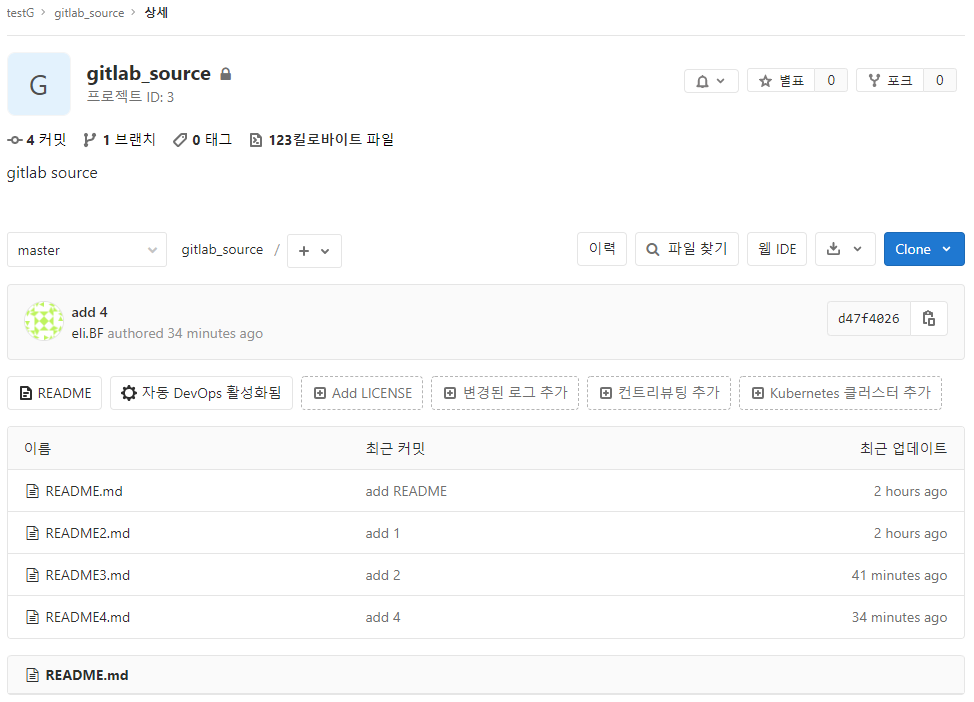Viewport: 974px width, 702px height.
Task: Click the add 2 commit message
Action: (383, 575)
